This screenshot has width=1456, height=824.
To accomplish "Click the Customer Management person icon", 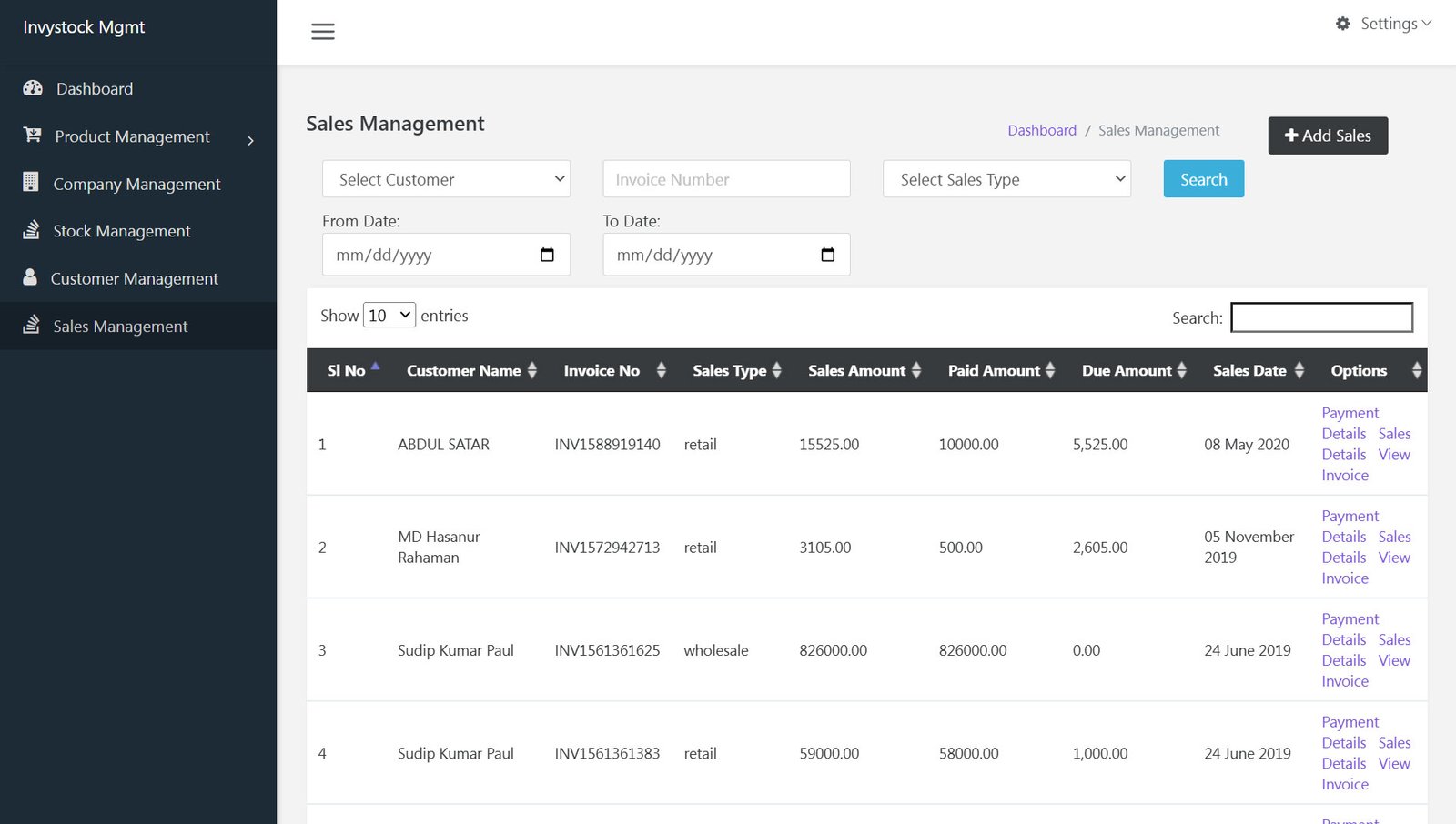I will pos(30,276).
